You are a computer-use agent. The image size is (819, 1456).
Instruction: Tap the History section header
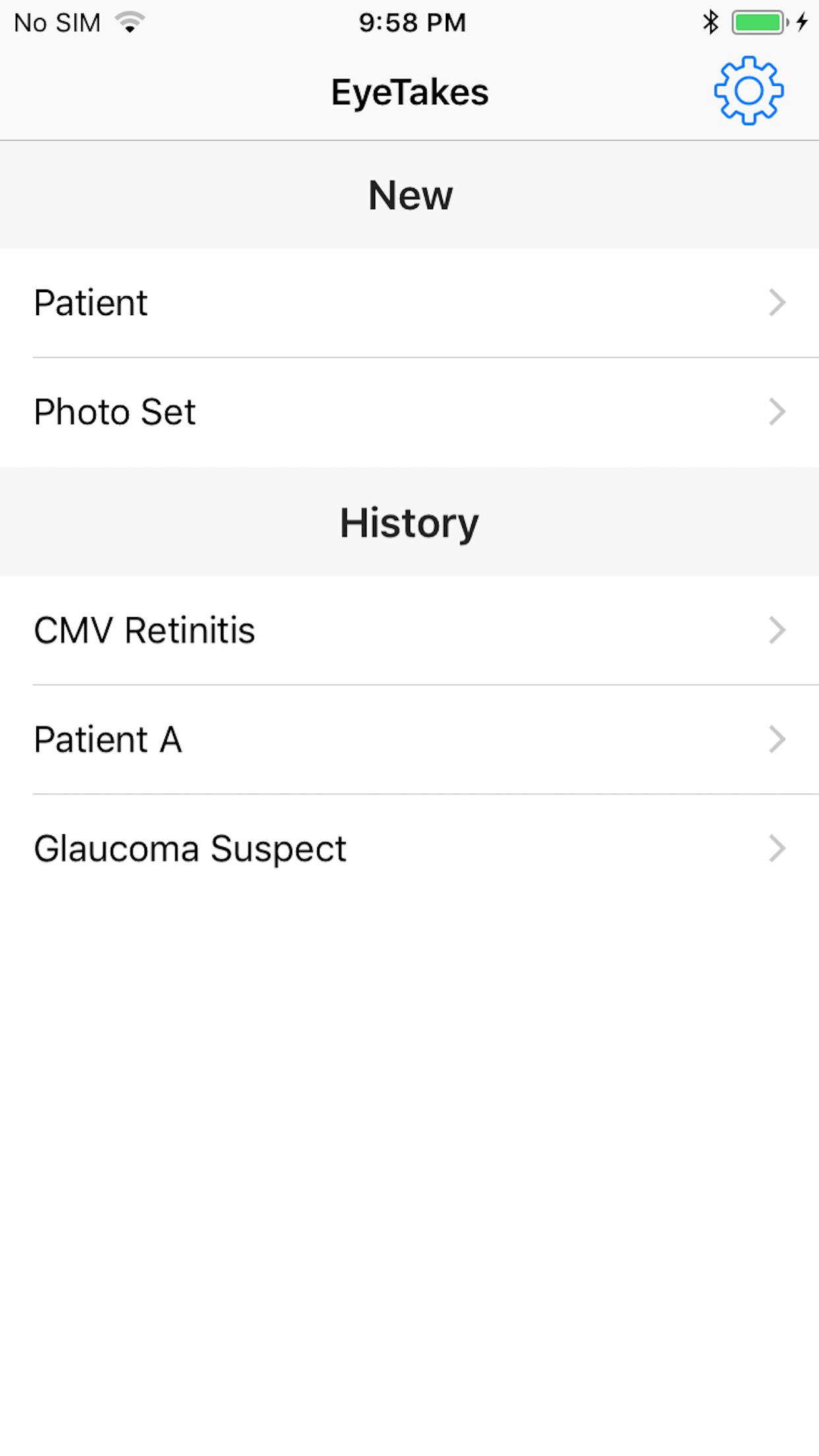(409, 522)
